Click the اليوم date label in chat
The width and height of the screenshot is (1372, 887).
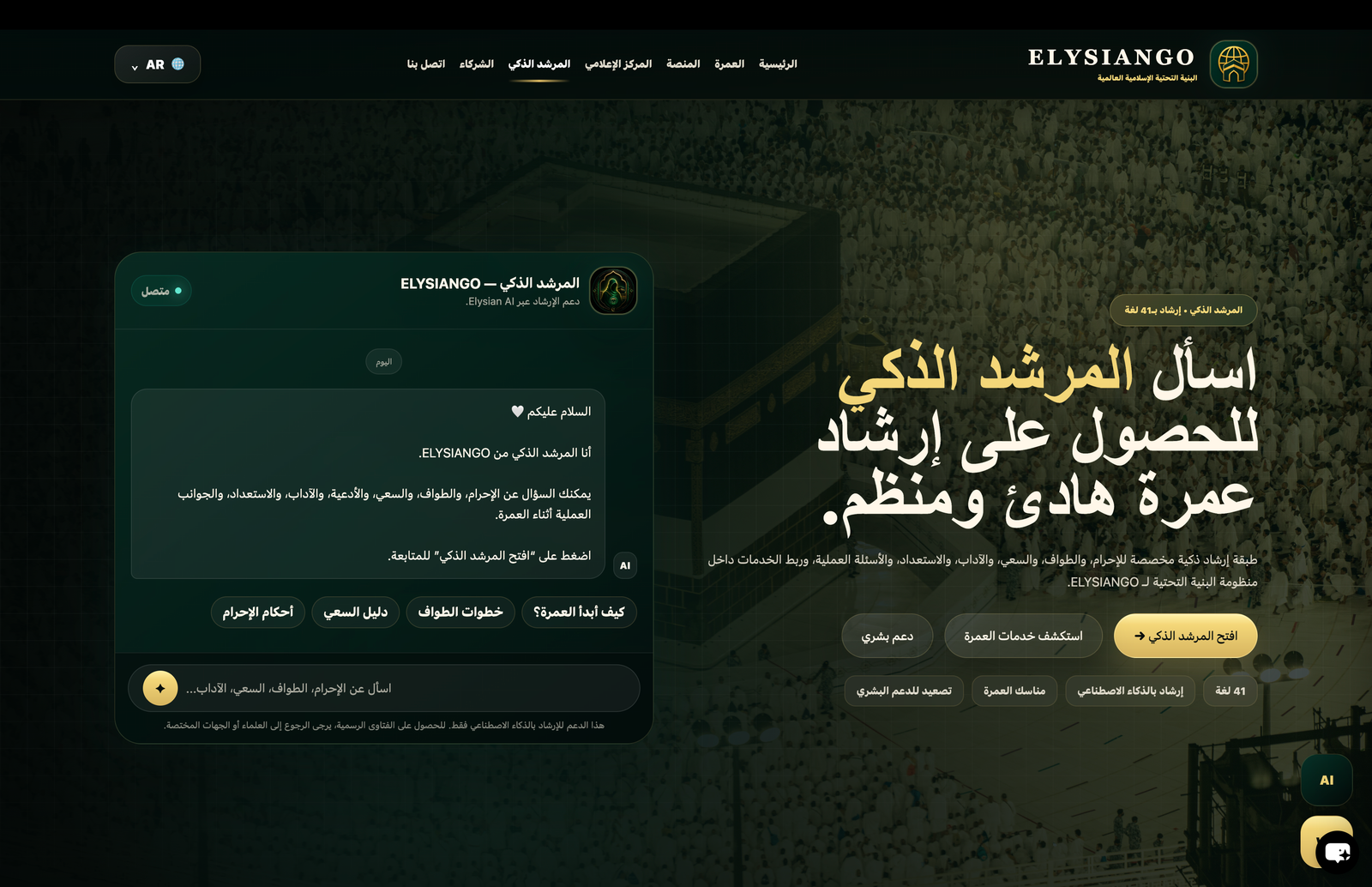point(383,362)
